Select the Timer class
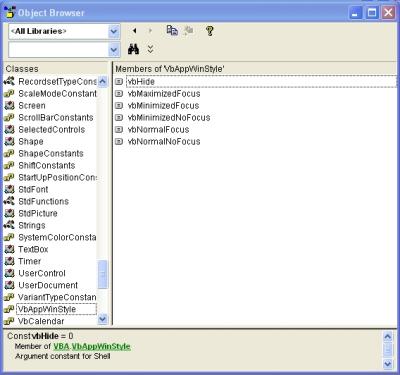This screenshot has height=375, width=400. [x=30, y=261]
